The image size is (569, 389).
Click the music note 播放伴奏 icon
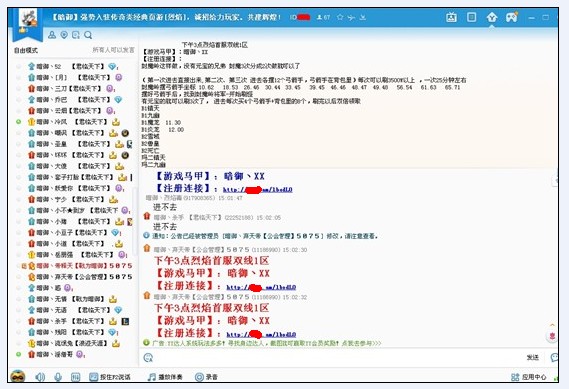click(x=152, y=377)
